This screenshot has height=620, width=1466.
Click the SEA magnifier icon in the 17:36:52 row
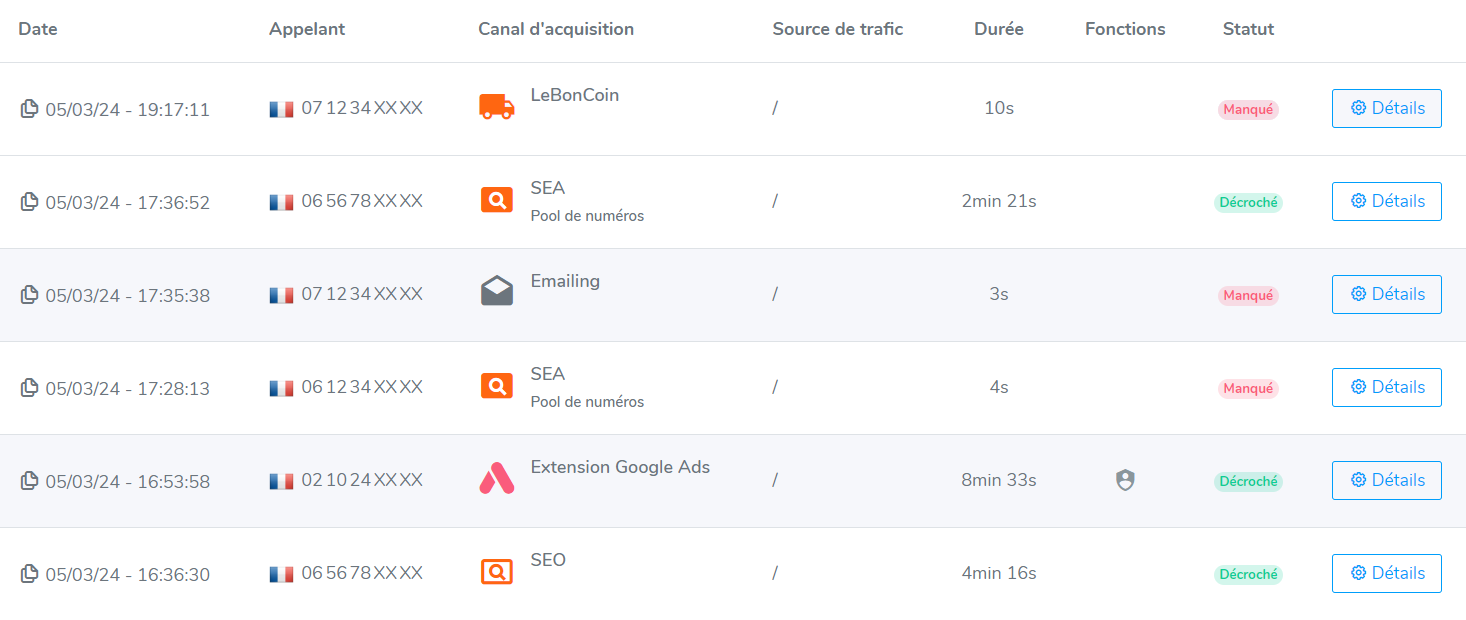(x=497, y=200)
